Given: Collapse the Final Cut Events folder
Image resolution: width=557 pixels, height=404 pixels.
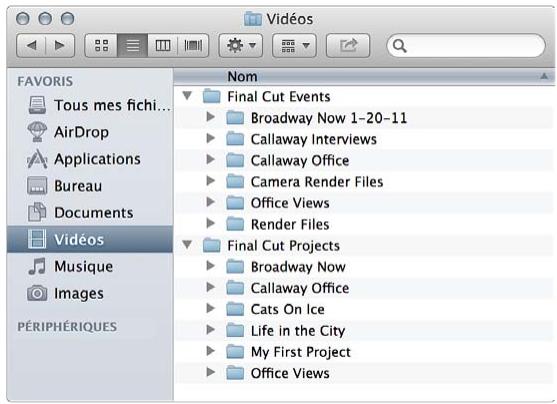Looking at the screenshot, I should coord(187,96).
